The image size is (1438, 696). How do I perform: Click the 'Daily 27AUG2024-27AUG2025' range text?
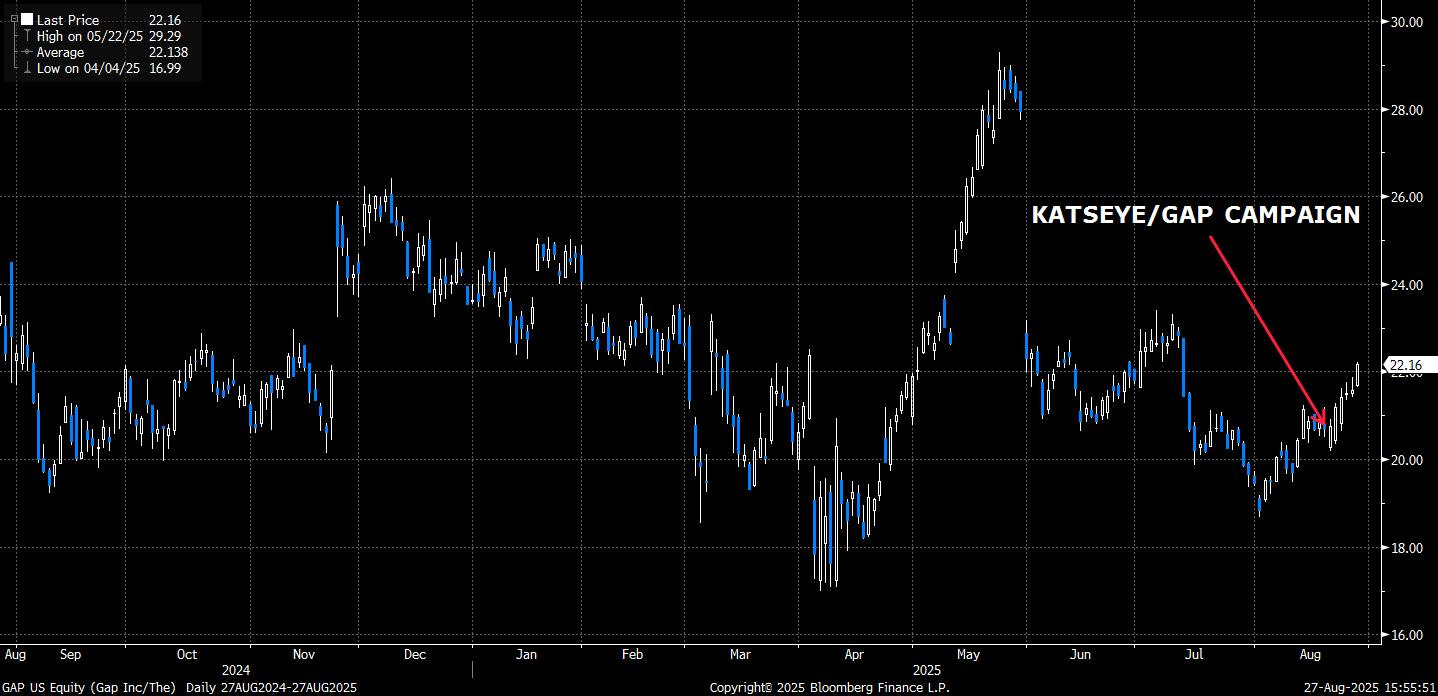[x=270, y=687]
